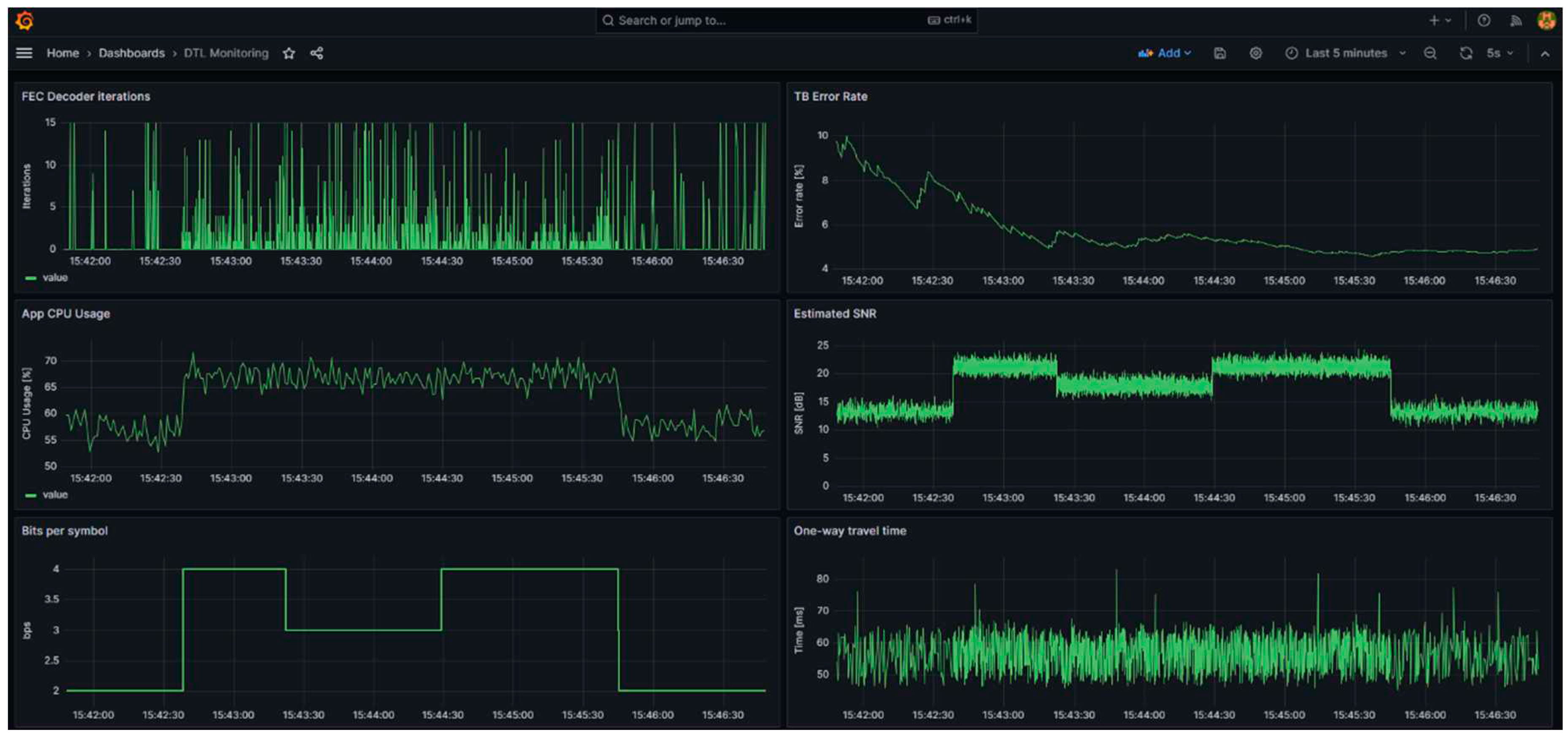Viewport: 1568px width, 738px height.
Task: Click the share dashboard icon
Action: (316, 53)
